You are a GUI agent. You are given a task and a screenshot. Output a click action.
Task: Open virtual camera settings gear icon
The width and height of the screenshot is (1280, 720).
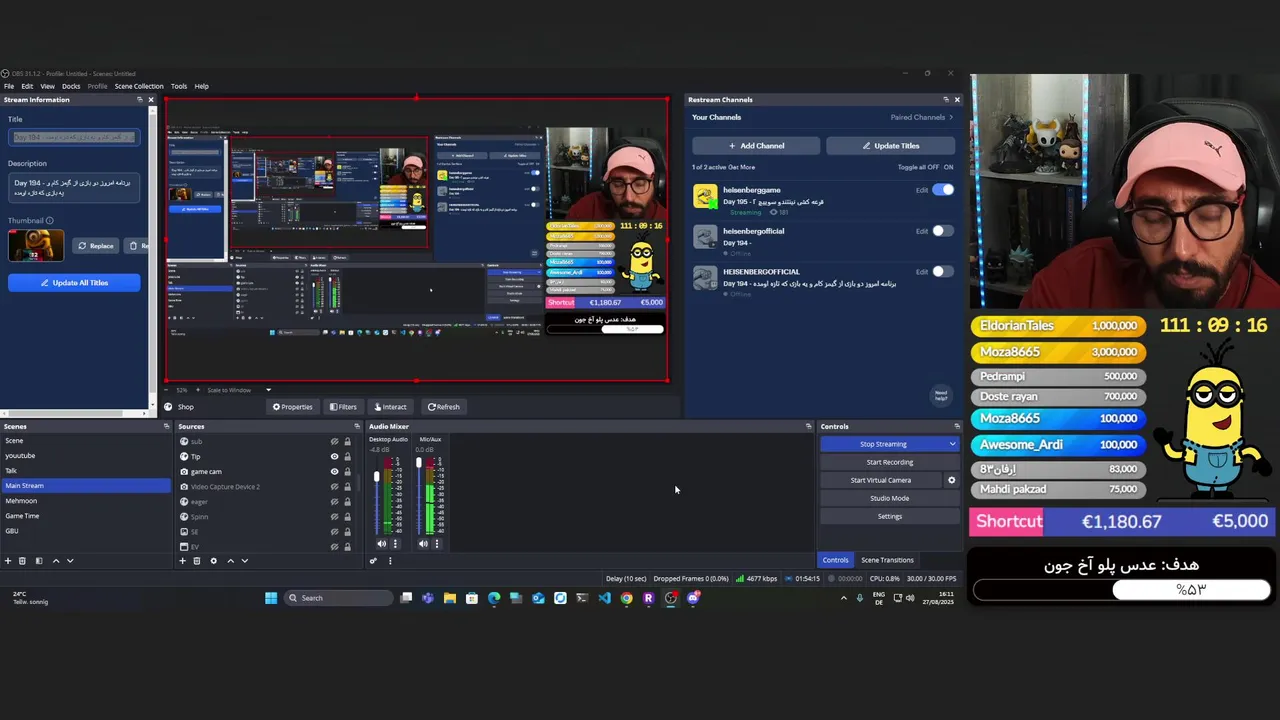951,480
